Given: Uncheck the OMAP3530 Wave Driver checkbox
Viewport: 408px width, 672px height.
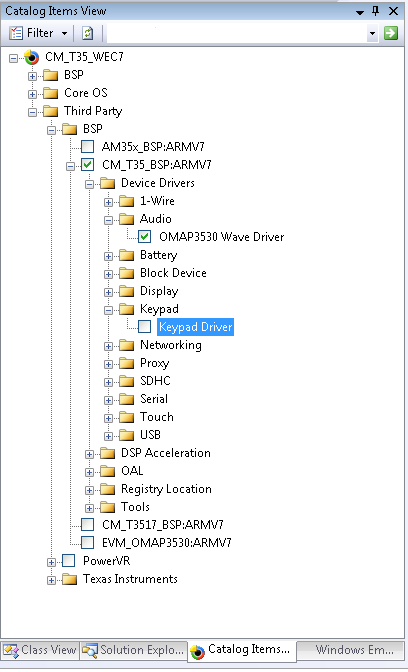Looking at the screenshot, I should click(x=144, y=237).
